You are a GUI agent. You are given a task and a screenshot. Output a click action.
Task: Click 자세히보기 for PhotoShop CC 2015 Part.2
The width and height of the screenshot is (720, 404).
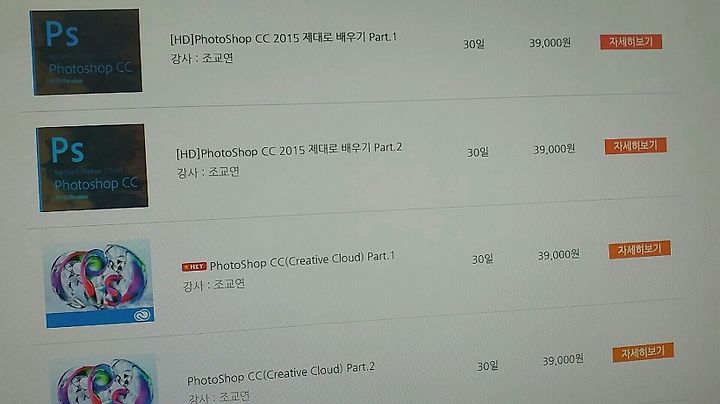pyautogui.click(x=636, y=146)
